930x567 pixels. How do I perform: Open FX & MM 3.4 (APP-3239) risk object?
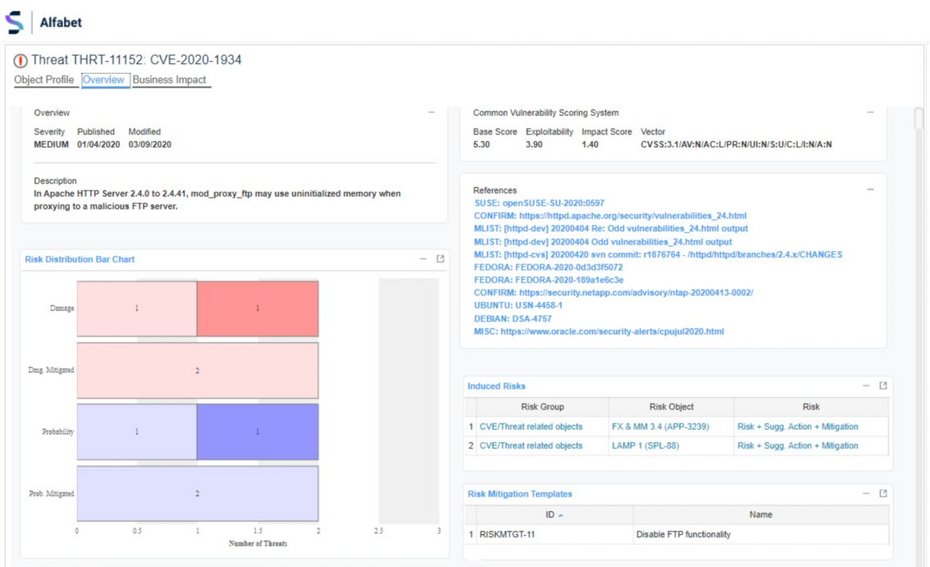660,426
